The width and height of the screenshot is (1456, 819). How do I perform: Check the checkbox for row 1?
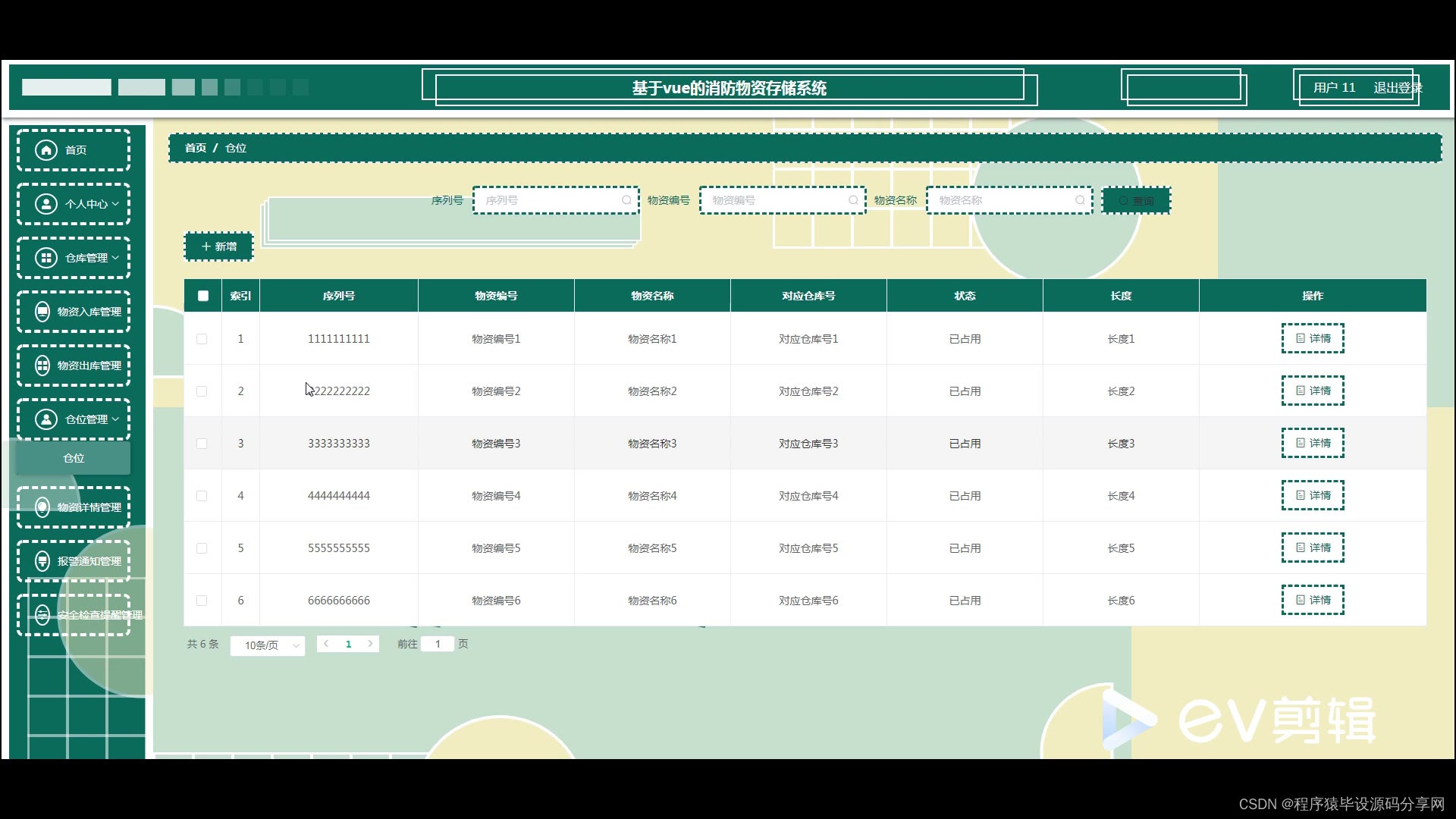[x=202, y=339]
